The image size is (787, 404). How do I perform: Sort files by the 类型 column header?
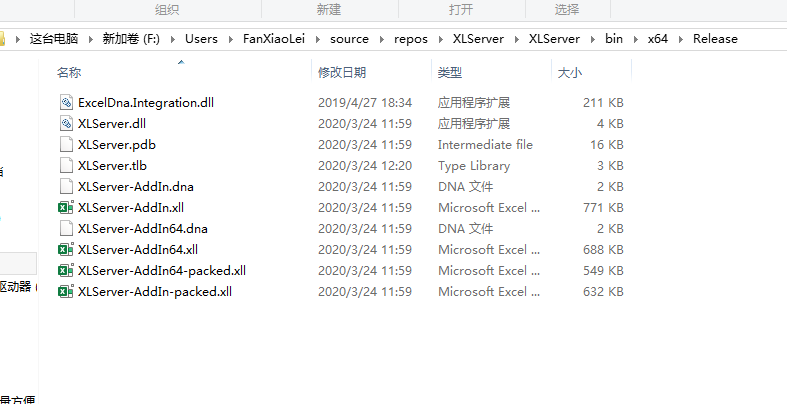point(450,73)
